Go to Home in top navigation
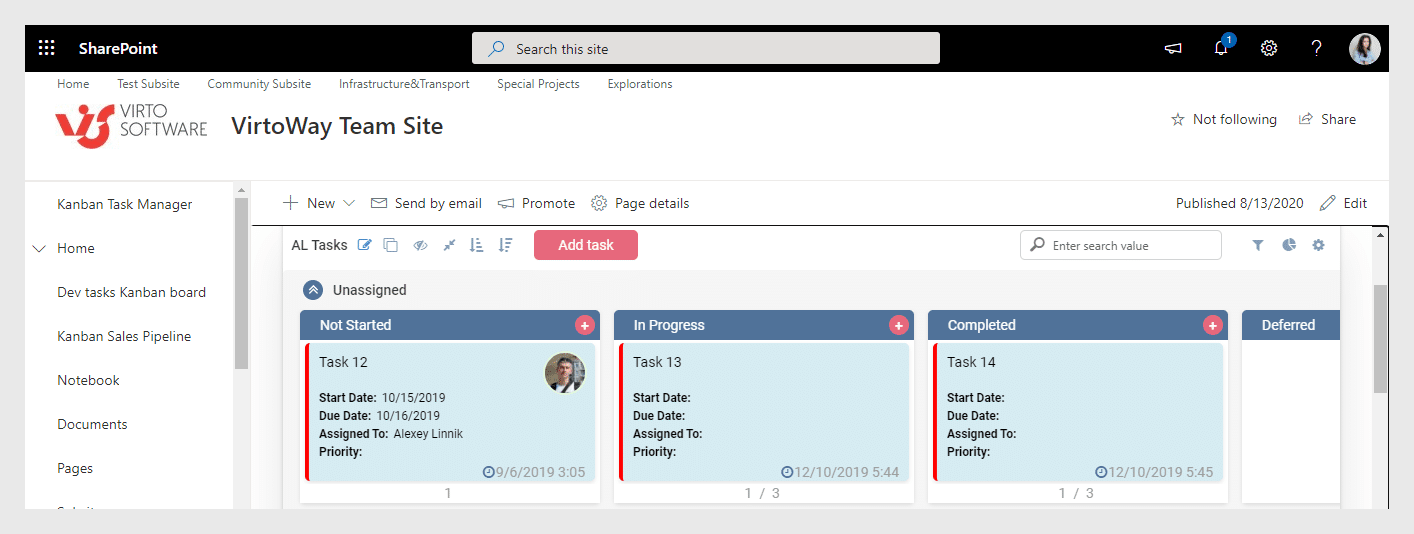The height and width of the screenshot is (534, 1414). point(73,84)
